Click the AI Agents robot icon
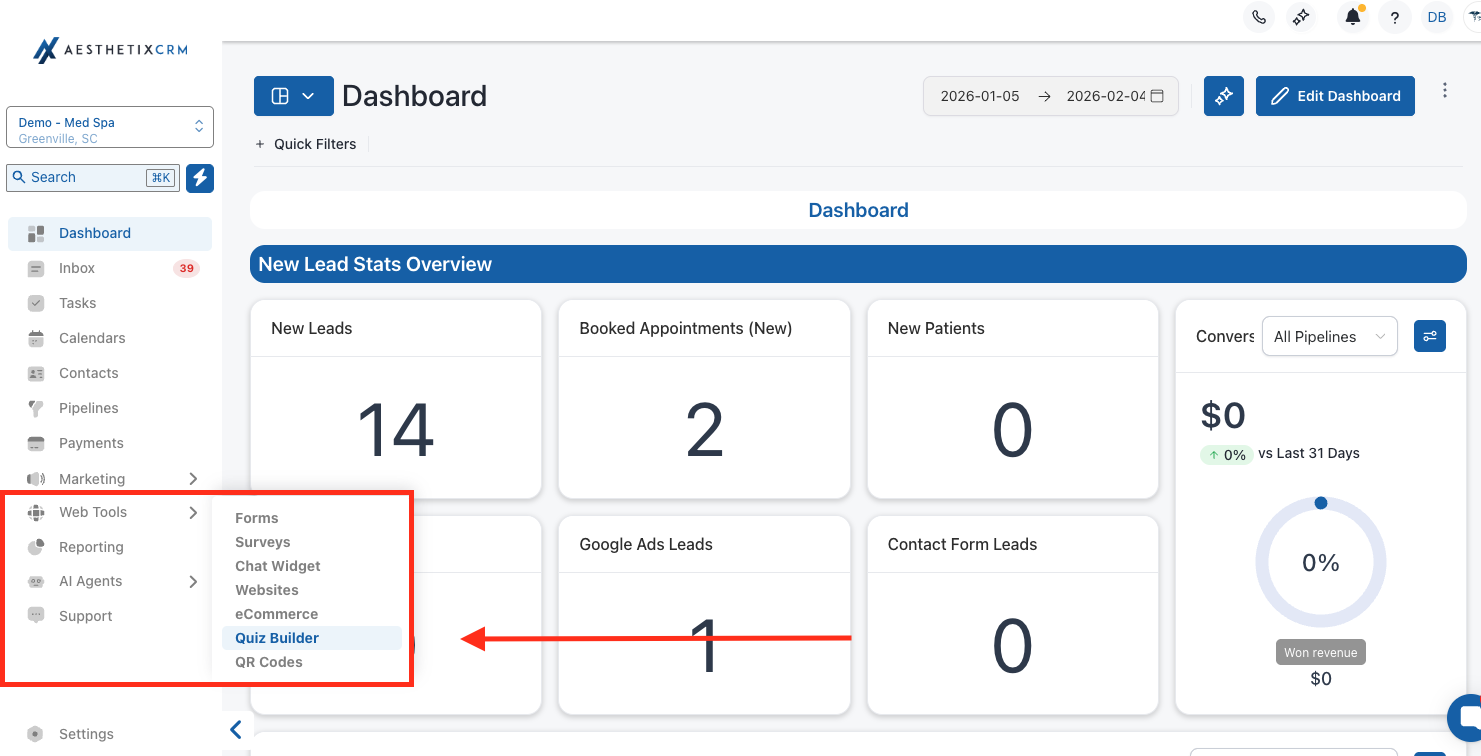The height and width of the screenshot is (756, 1481). pyautogui.click(x=36, y=582)
